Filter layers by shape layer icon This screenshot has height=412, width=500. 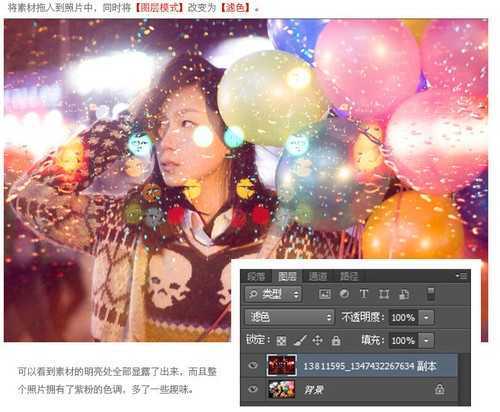(x=384, y=294)
